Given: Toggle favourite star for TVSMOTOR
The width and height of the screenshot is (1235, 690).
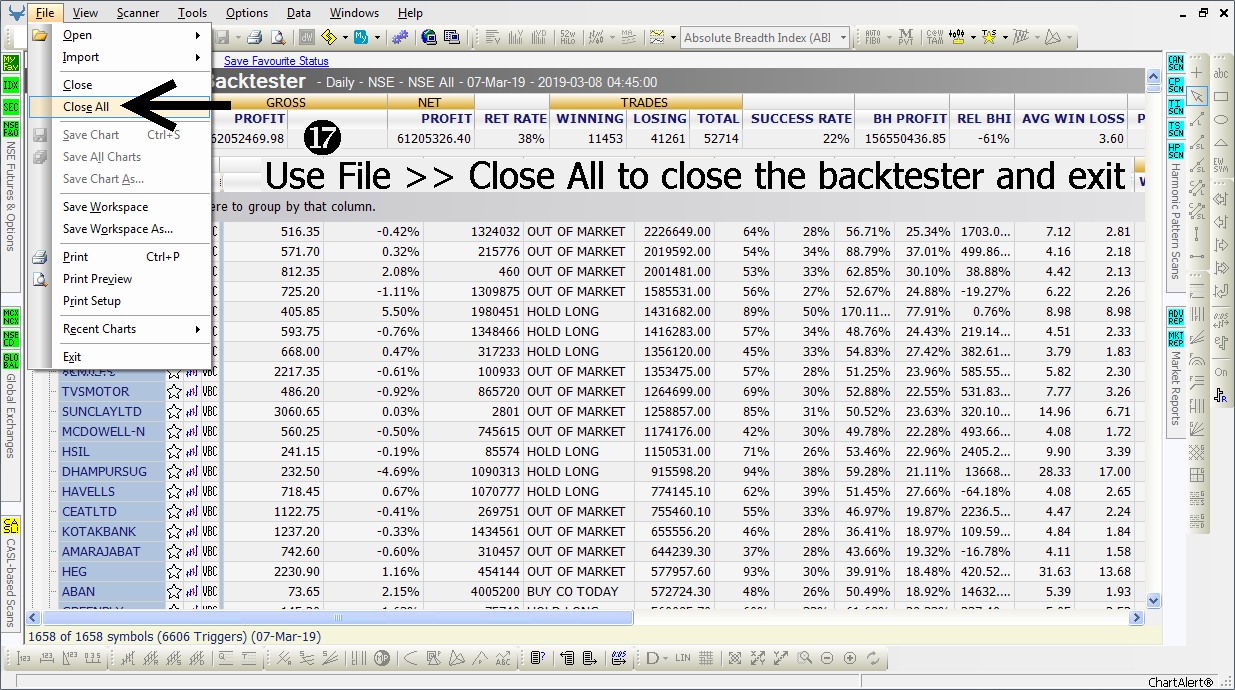Looking at the screenshot, I should point(174,392).
